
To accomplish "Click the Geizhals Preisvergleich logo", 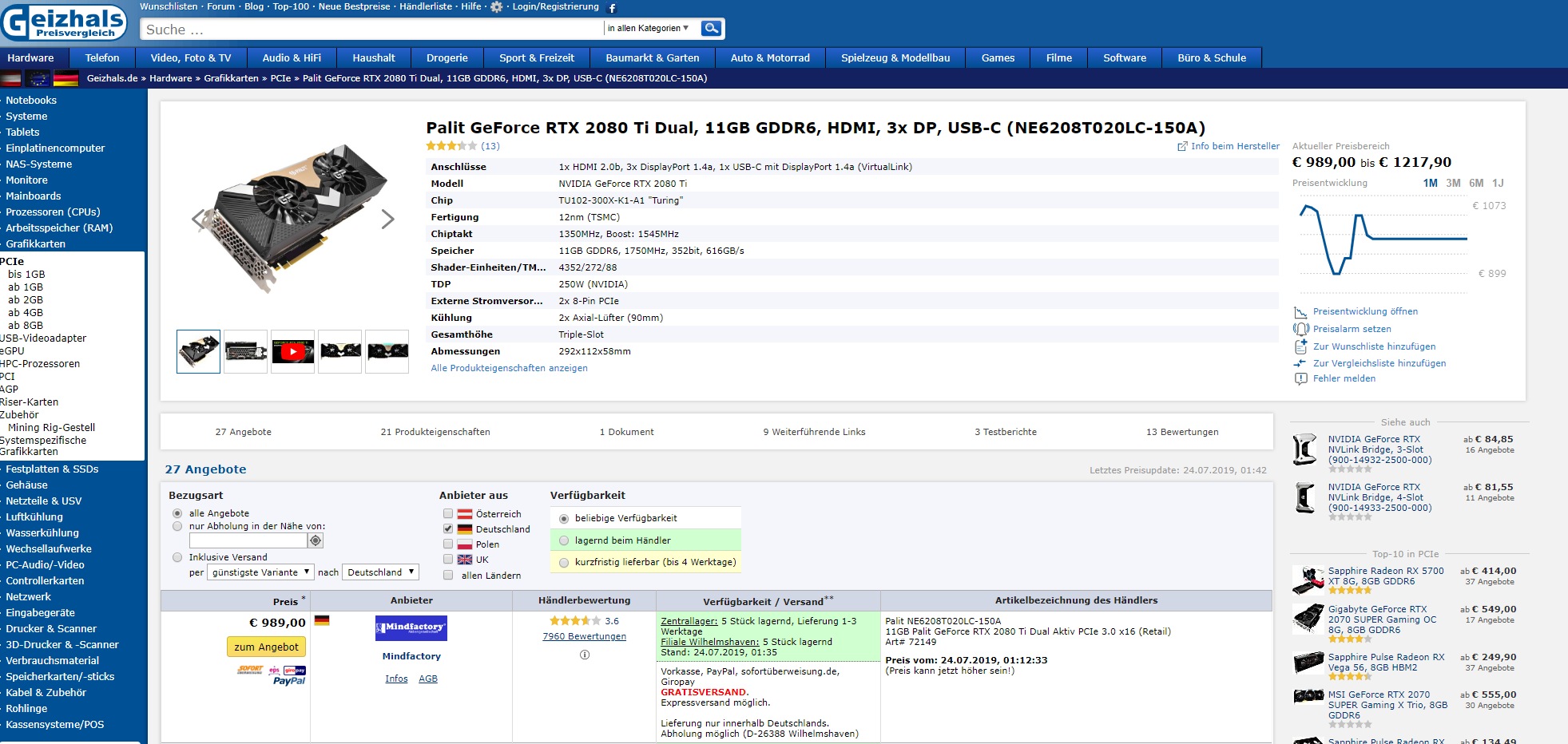I will [x=64, y=21].
